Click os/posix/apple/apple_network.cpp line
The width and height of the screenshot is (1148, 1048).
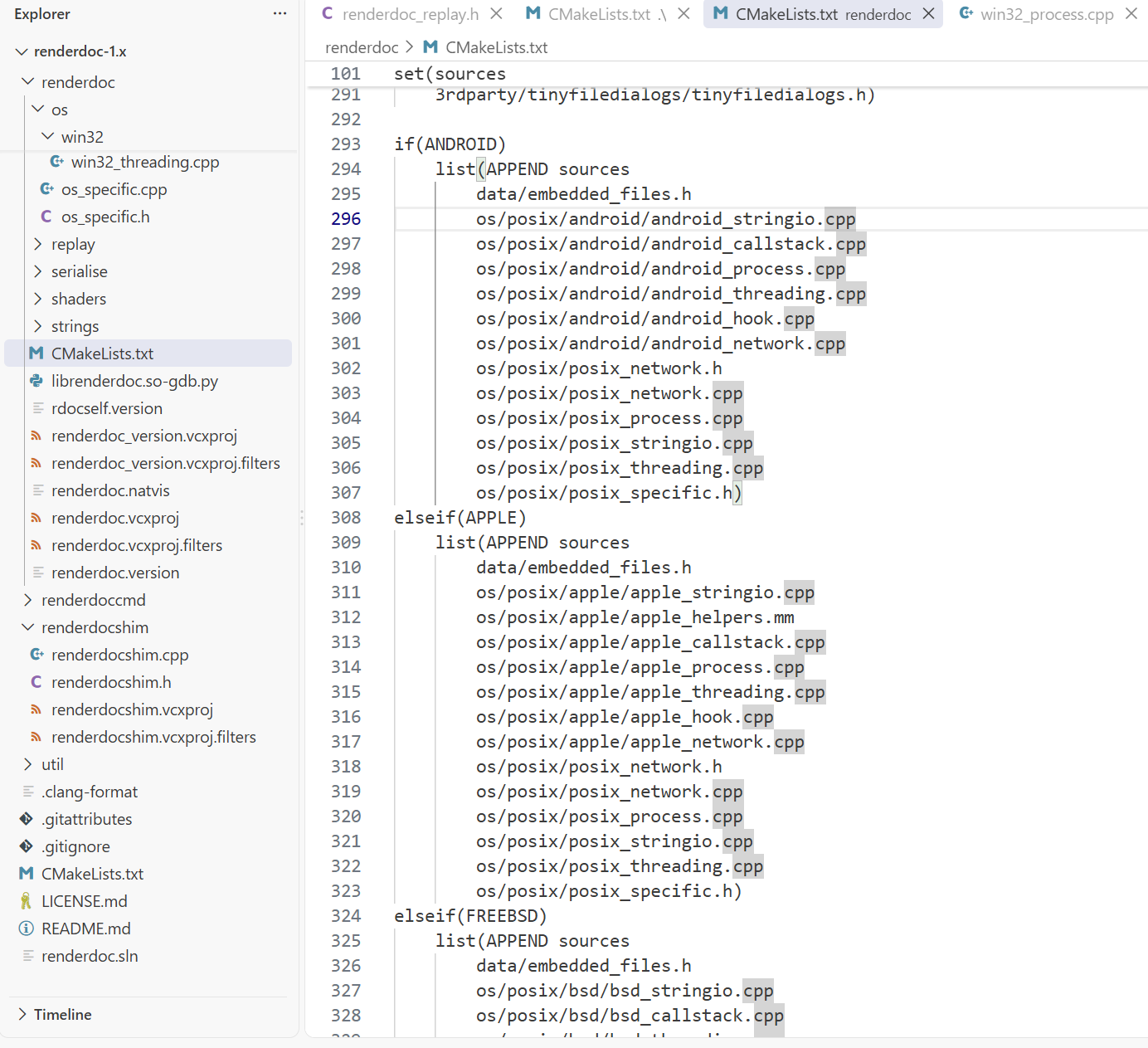(x=640, y=742)
